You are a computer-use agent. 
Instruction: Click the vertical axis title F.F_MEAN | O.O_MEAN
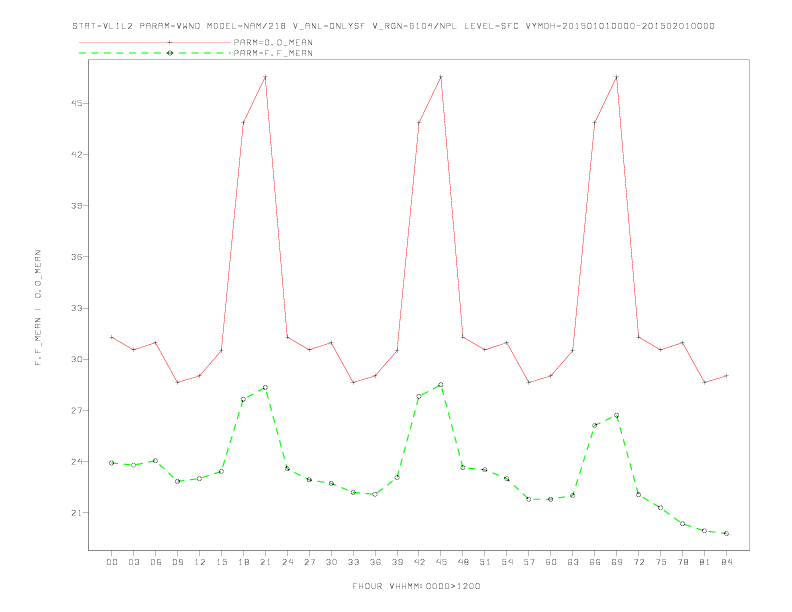(38, 308)
